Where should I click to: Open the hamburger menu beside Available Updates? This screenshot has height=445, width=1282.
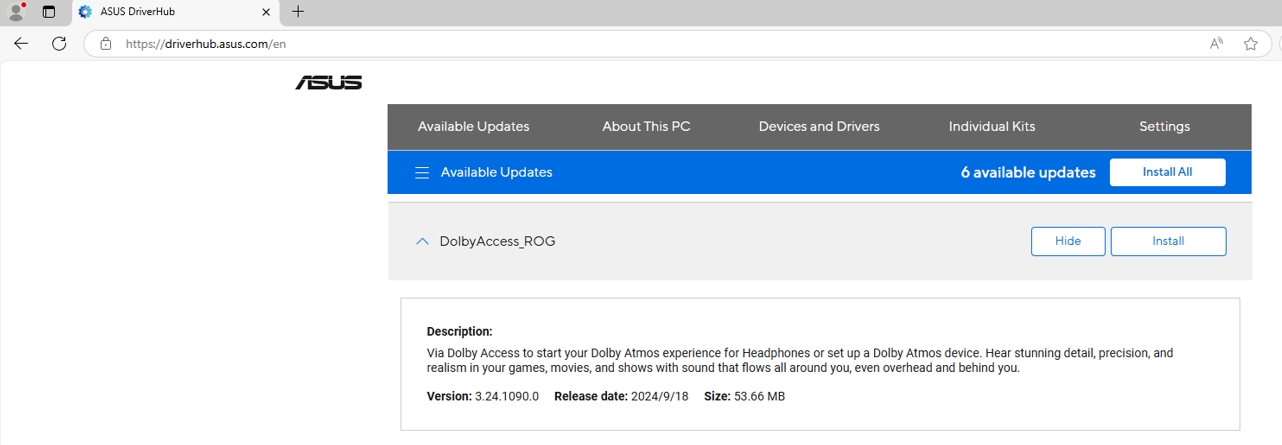[x=422, y=173]
